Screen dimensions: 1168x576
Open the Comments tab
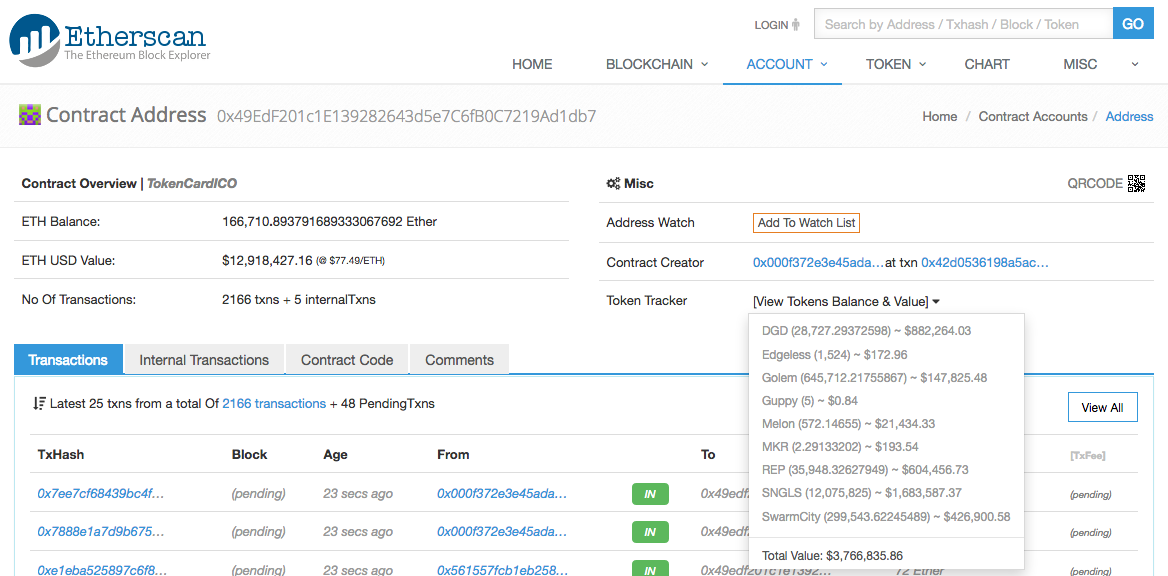tap(460, 360)
